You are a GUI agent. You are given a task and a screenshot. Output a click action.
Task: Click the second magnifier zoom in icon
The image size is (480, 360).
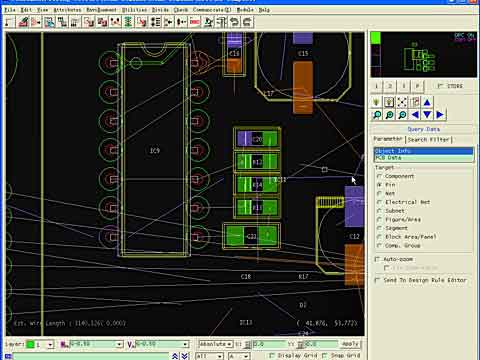click(x=389, y=115)
